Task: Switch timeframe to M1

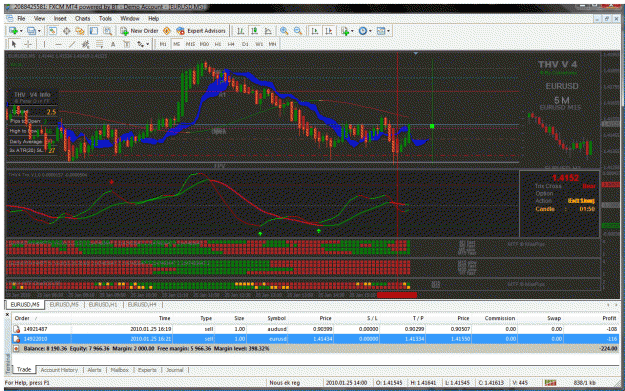Action: click(x=163, y=44)
